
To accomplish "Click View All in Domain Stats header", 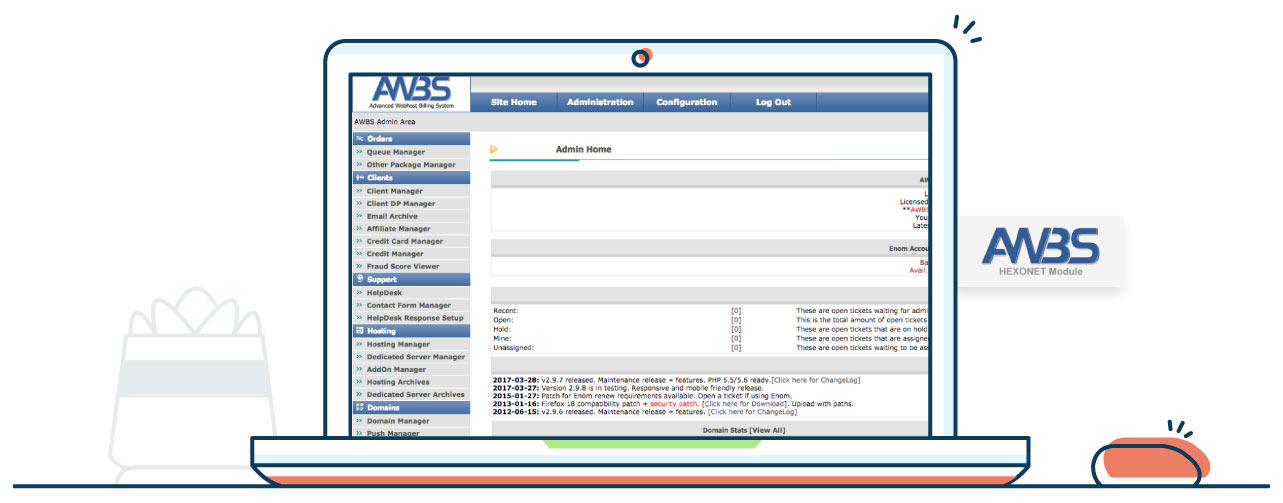I will click(765, 430).
